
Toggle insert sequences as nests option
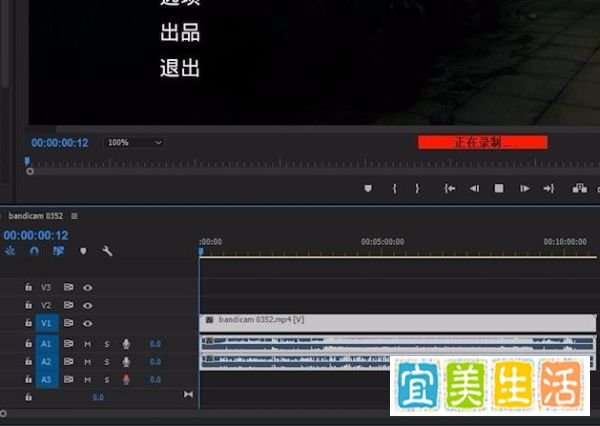10,251
